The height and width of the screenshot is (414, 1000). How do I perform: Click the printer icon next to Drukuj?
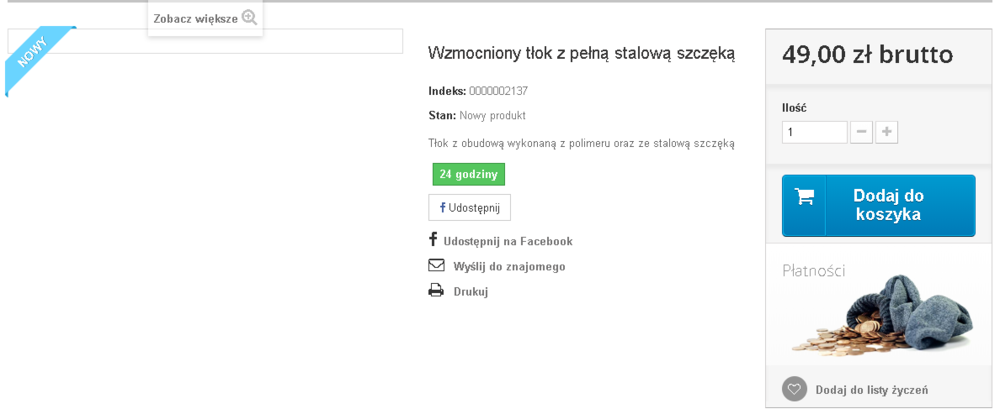(436, 291)
